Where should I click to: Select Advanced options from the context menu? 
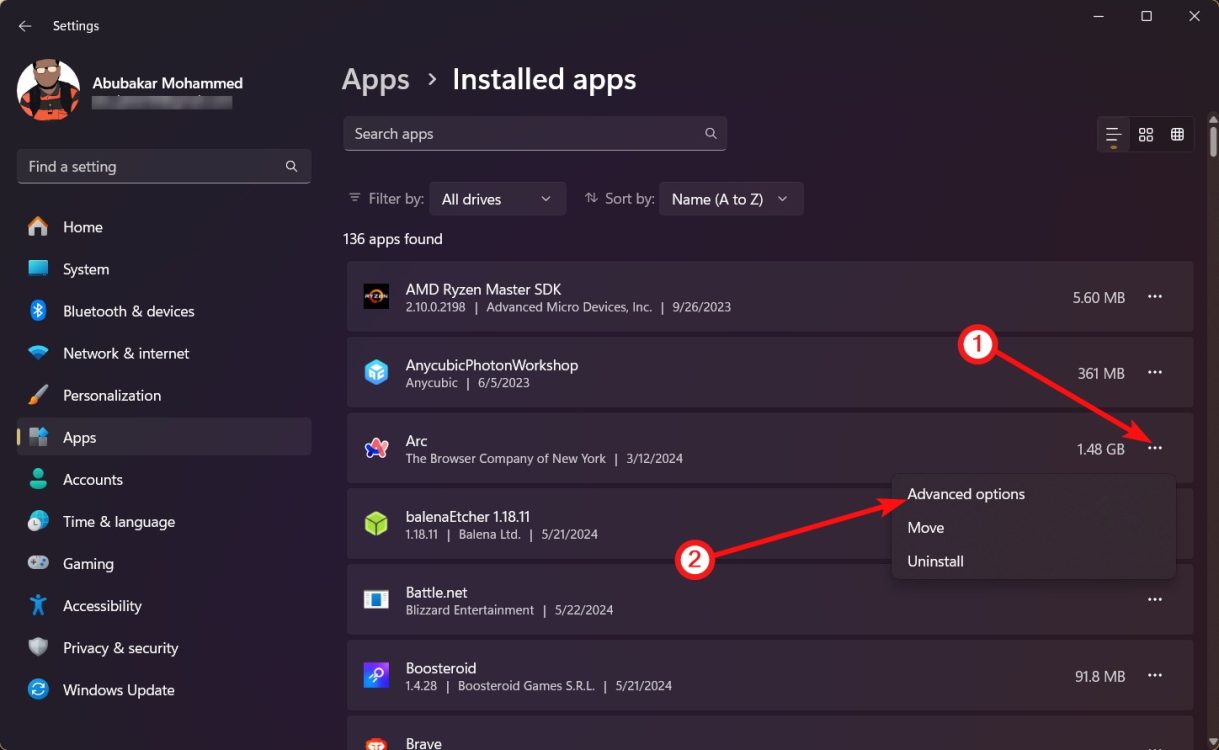[x=965, y=493]
